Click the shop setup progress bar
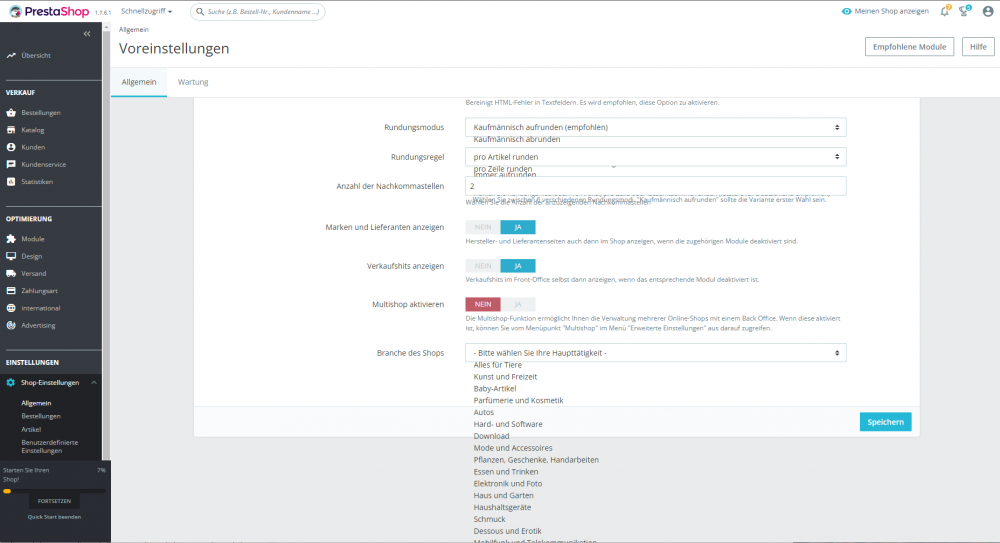Viewport: 1000px width, 543px height. point(54,491)
